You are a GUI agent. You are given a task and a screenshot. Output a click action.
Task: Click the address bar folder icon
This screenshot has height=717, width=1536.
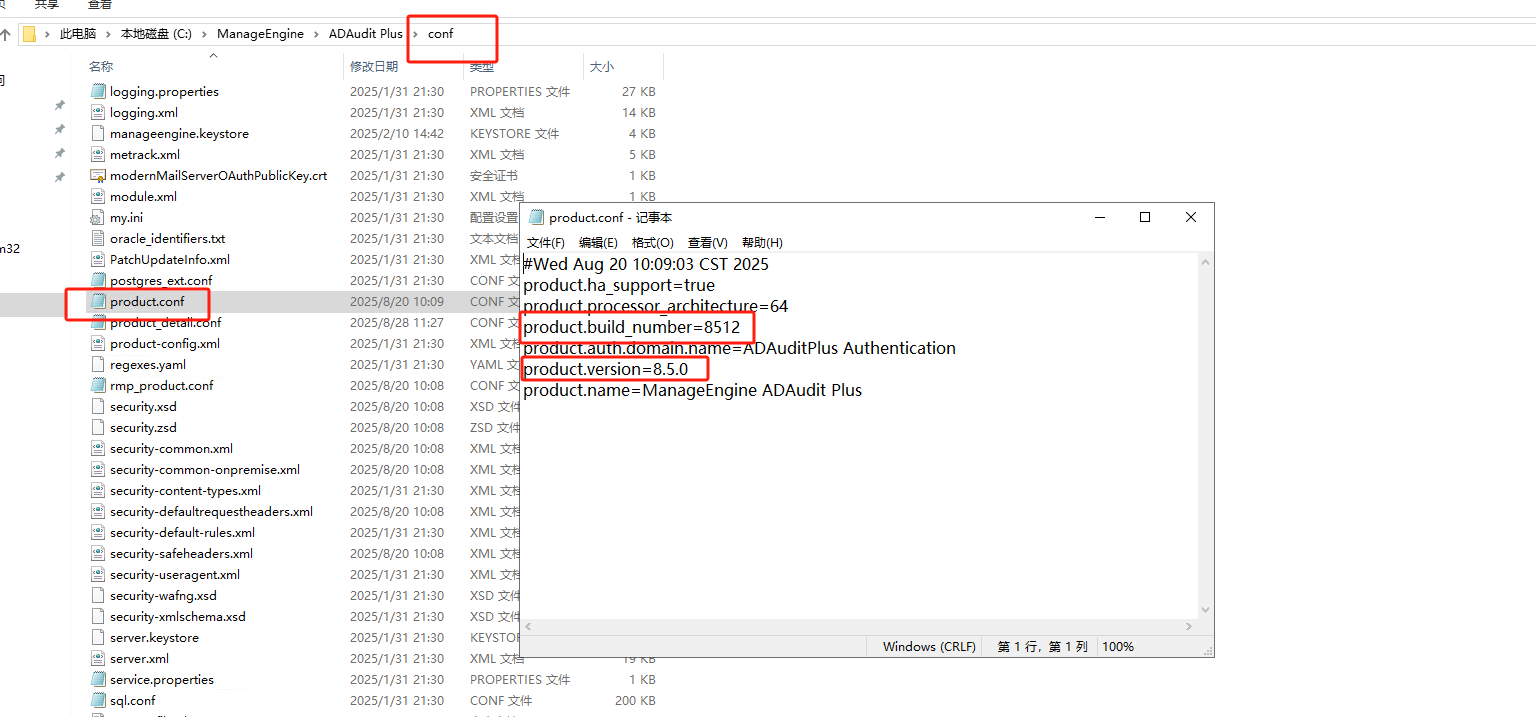[29, 33]
